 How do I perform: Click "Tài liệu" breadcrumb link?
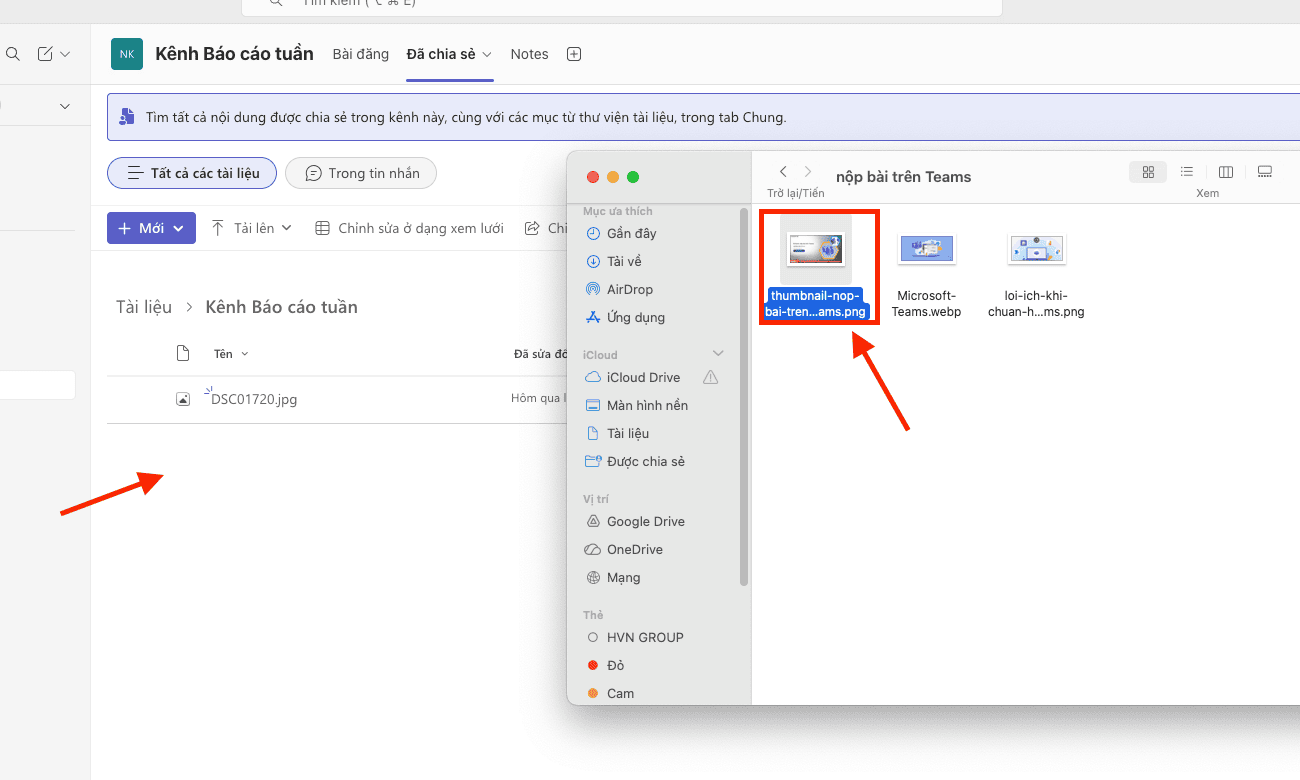(x=144, y=307)
